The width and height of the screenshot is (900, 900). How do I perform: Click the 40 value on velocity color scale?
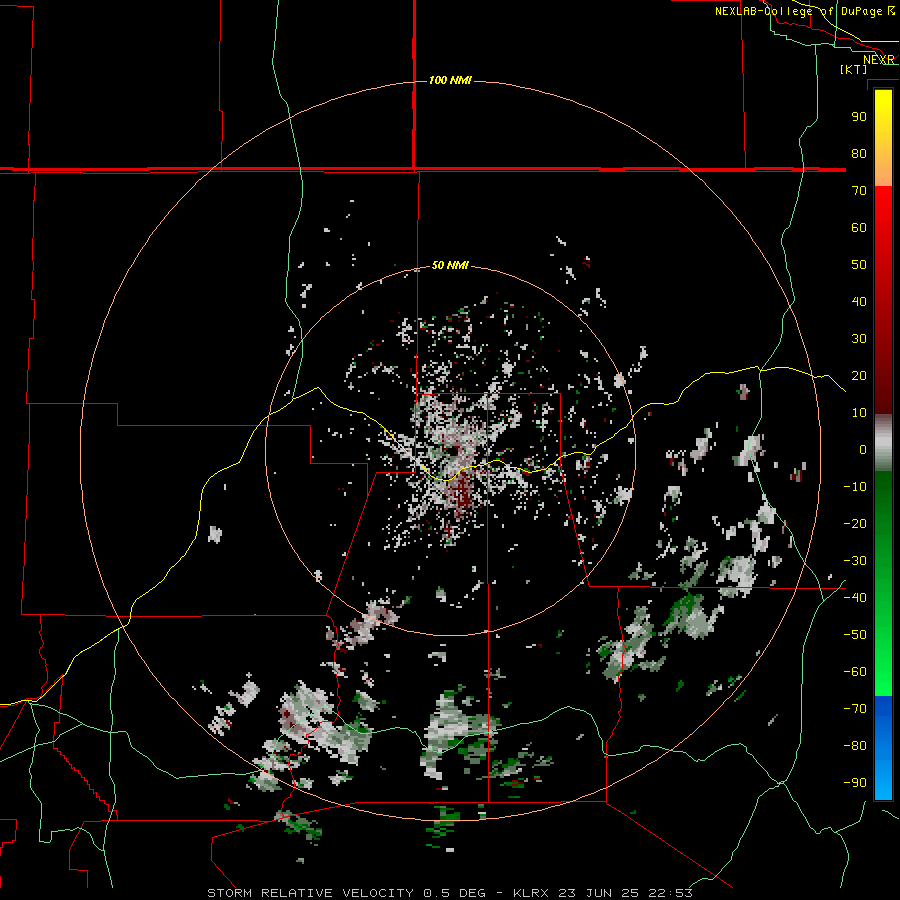point(859,302)
